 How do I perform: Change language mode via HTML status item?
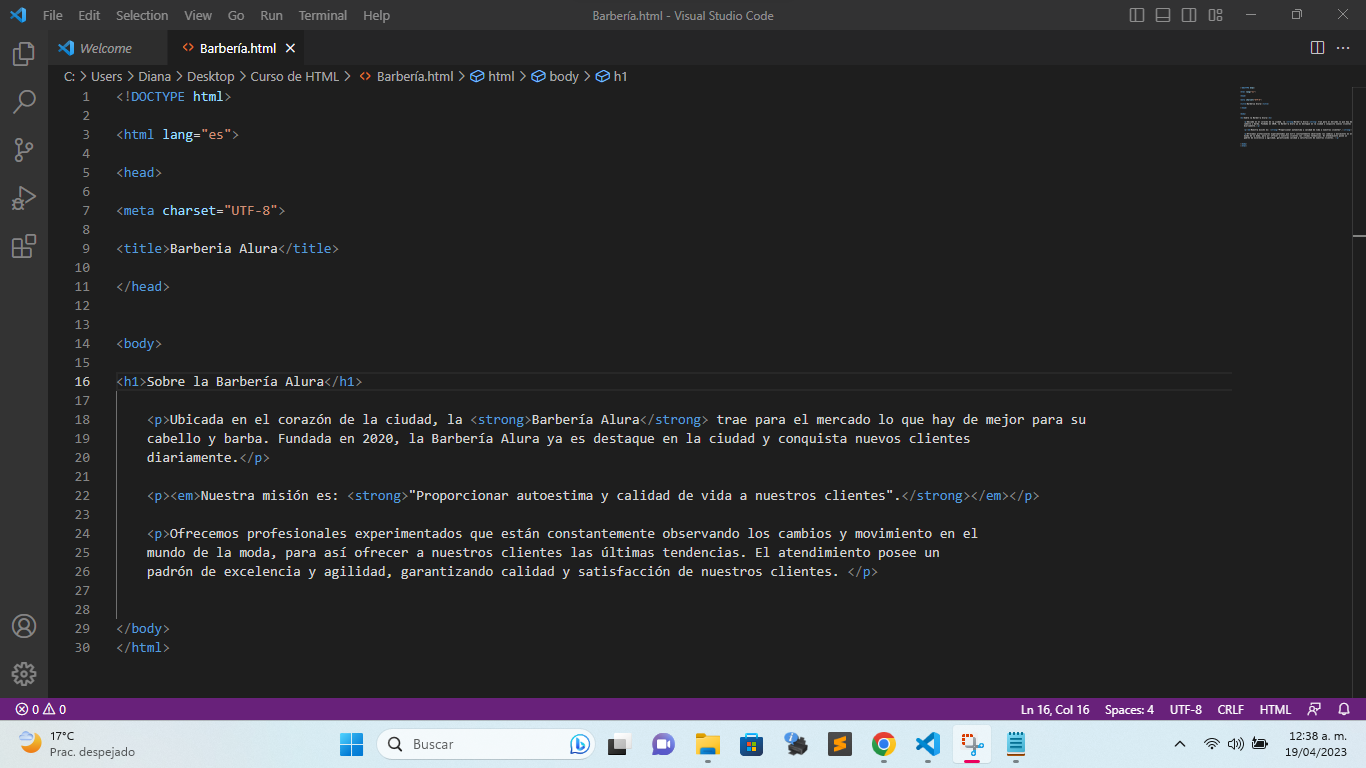coord(1275,709)
